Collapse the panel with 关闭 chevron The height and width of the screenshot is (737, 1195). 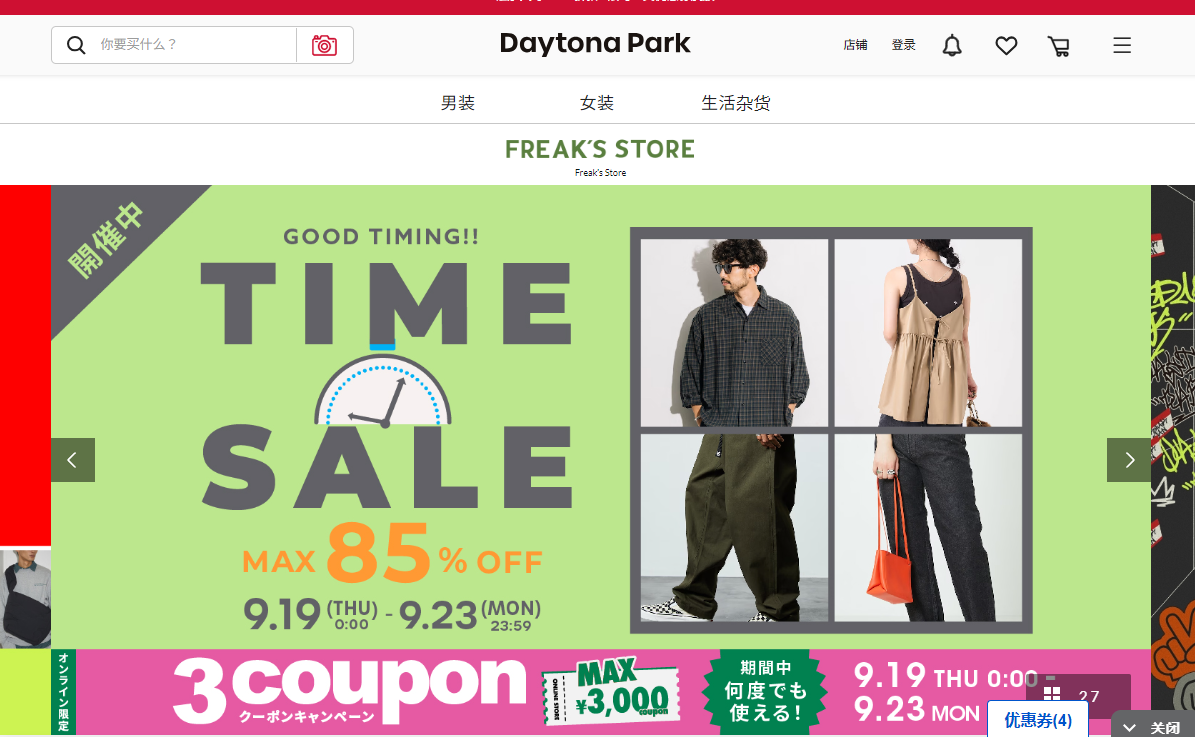pyautogui.click(x=1153, y=726)
